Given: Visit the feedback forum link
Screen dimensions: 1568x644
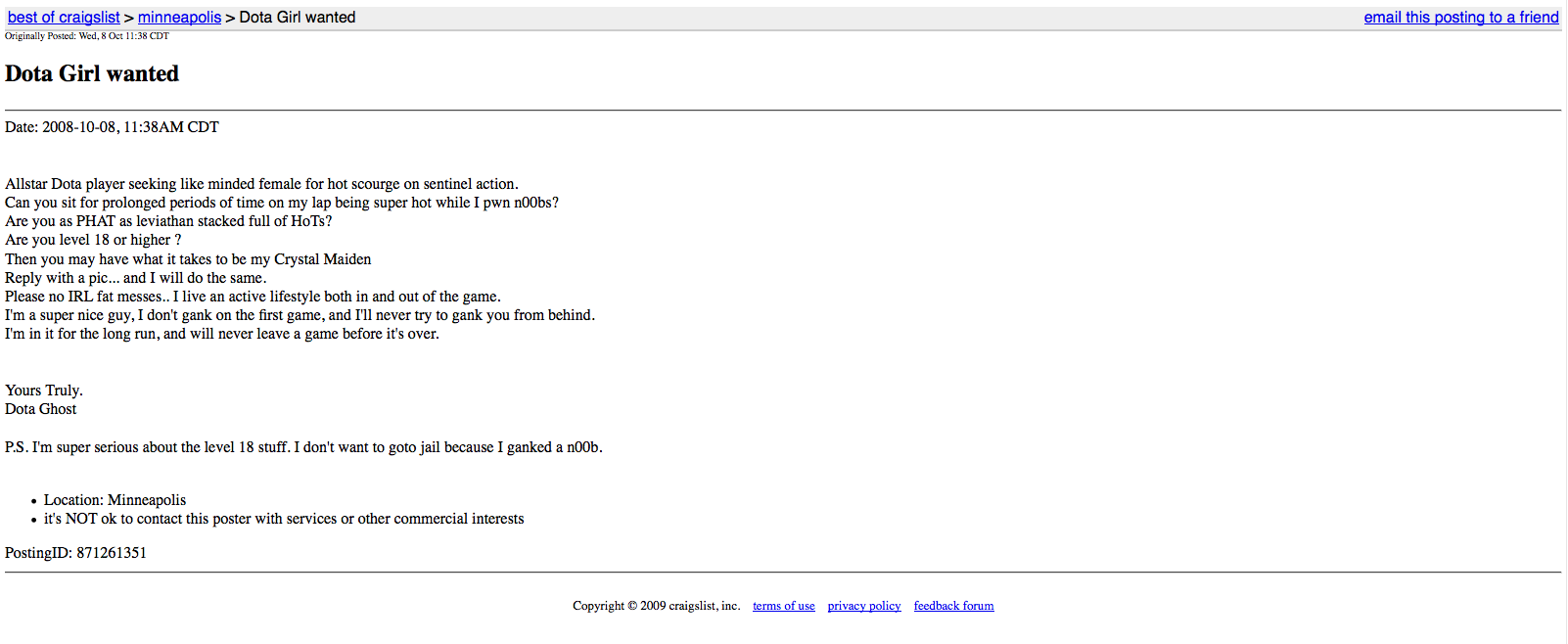Looking at the screenshot, I should [954, 606].
